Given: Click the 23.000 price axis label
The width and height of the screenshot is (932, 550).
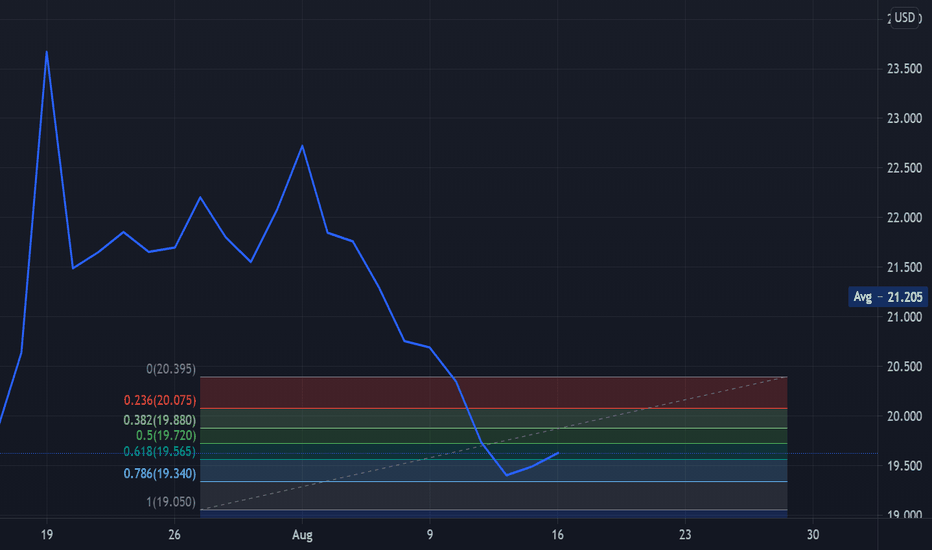Looking at the screenshot, I should pos(904,118).
